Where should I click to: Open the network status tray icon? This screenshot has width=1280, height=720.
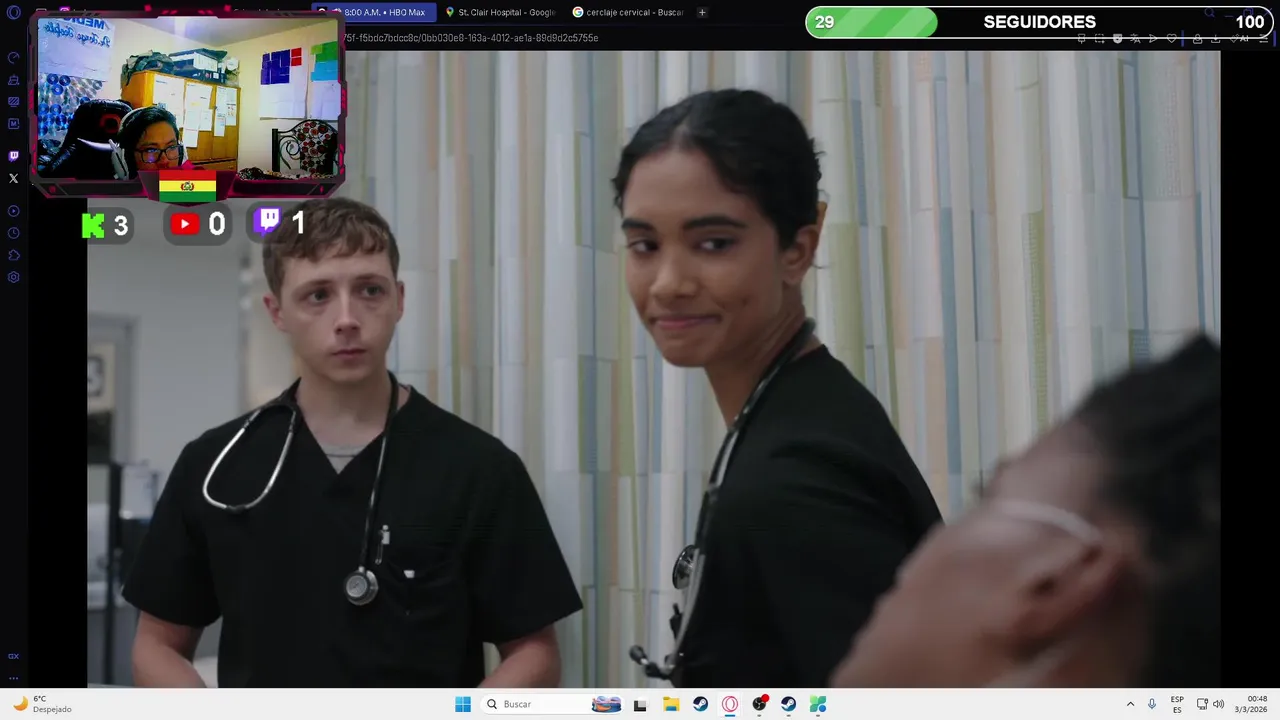pos(1202,704)
